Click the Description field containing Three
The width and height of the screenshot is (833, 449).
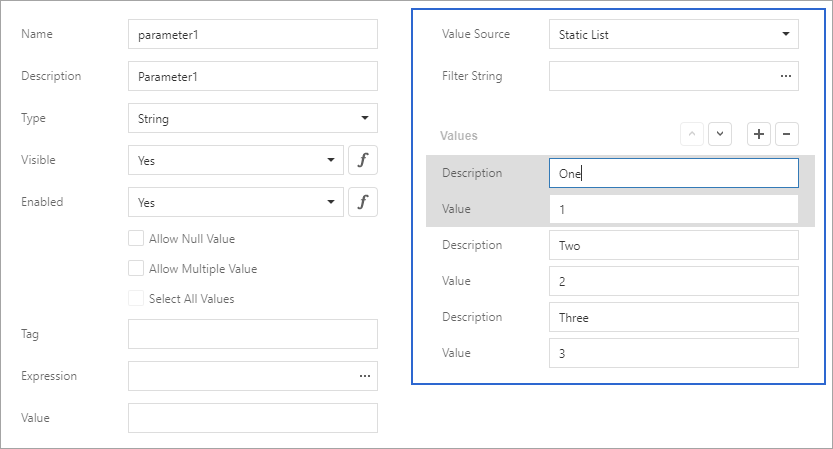(673, 318)
